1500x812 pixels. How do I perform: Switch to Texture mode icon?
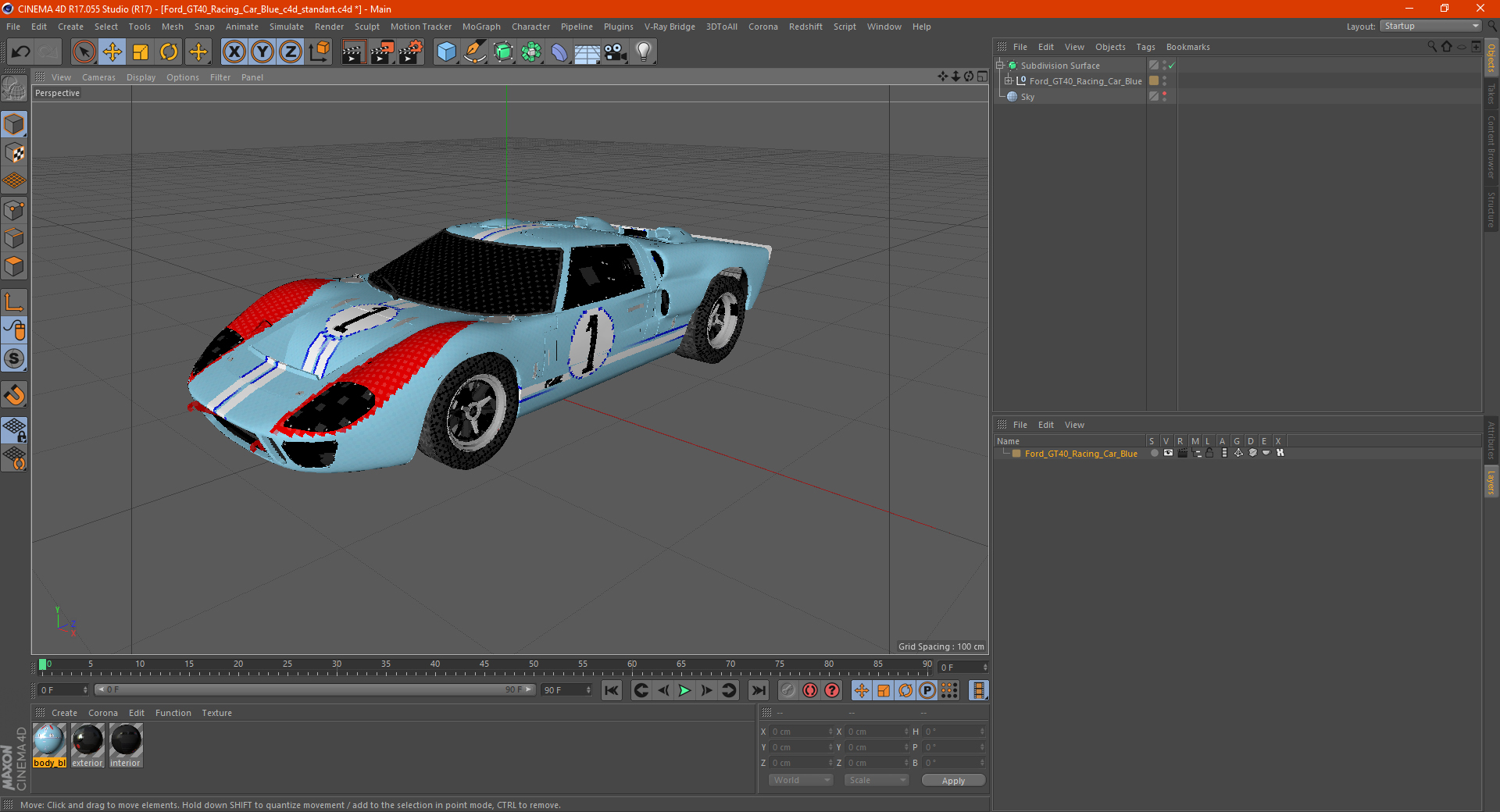14,153
